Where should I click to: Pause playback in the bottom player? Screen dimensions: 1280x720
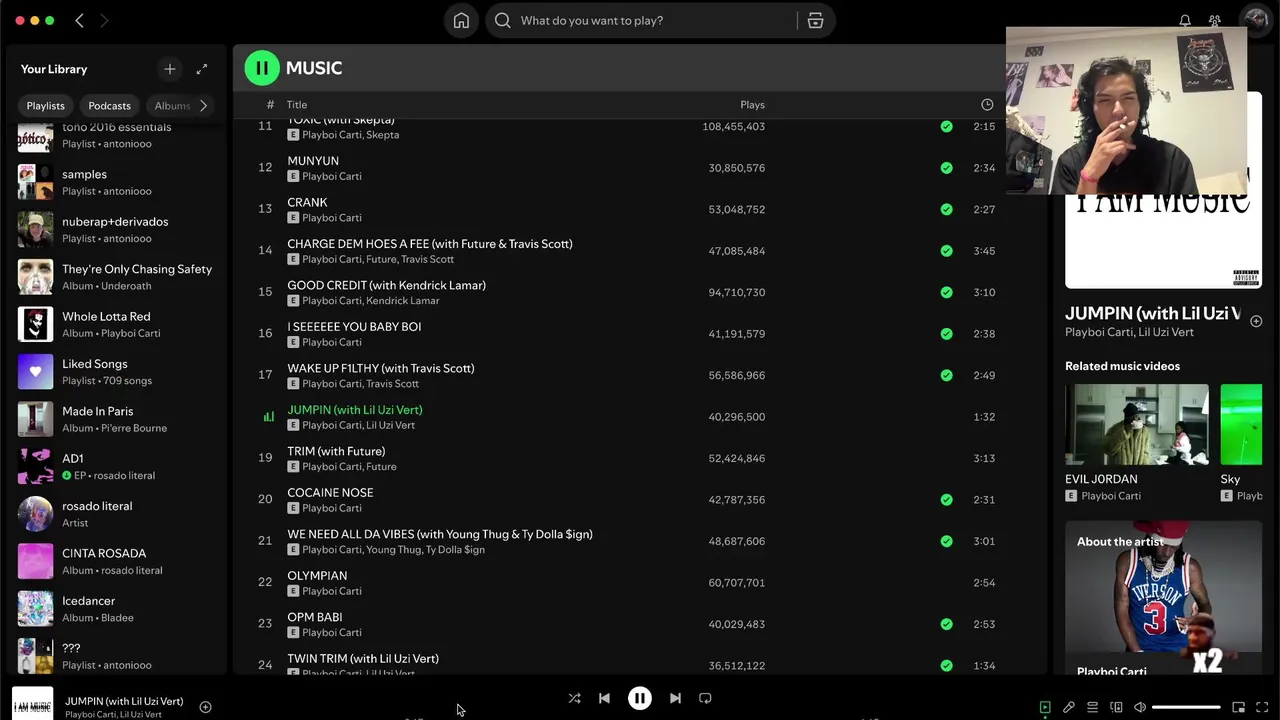tap(640, 698)
